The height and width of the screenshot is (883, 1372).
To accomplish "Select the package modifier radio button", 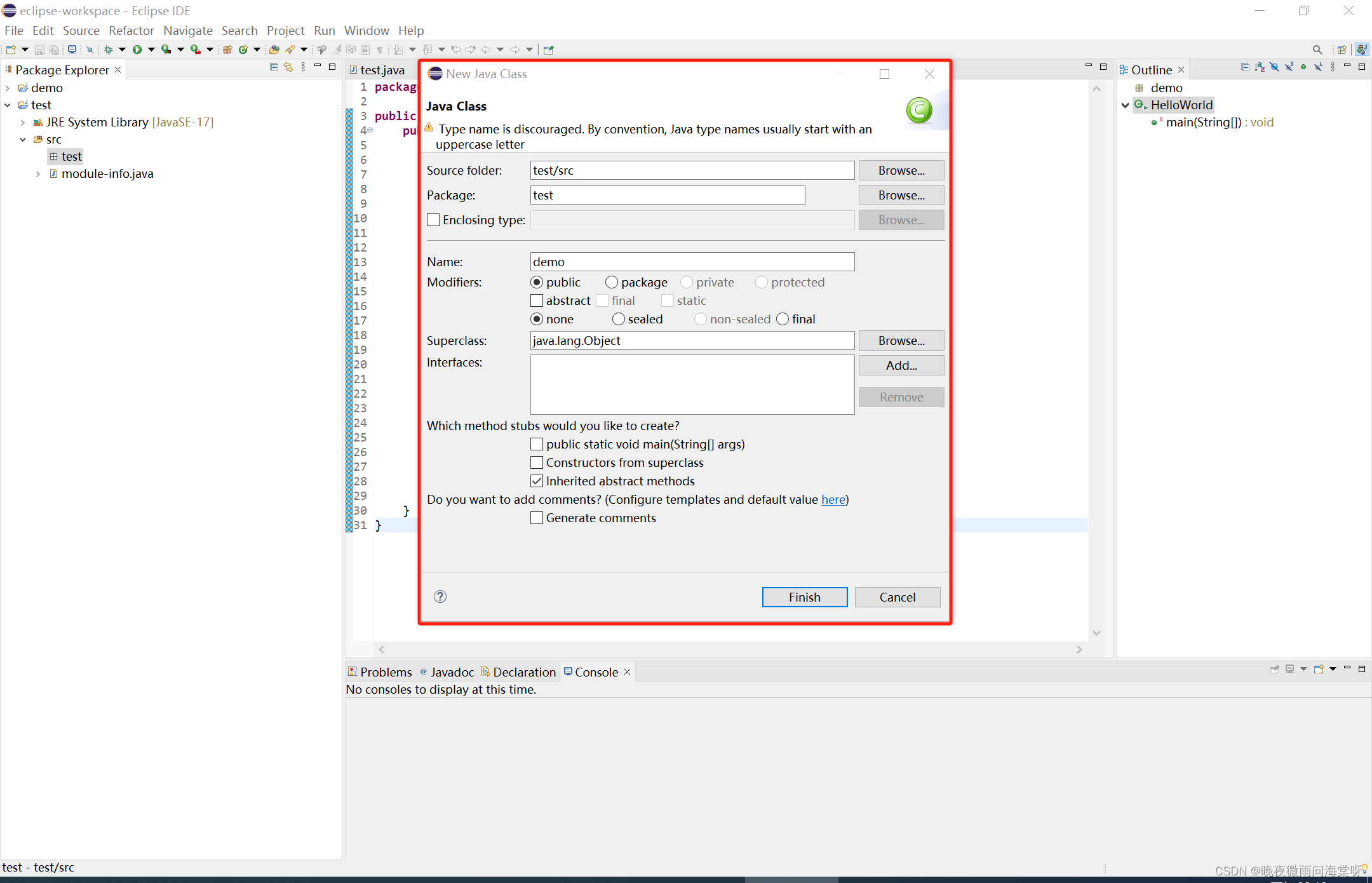I will click(612, 282).
